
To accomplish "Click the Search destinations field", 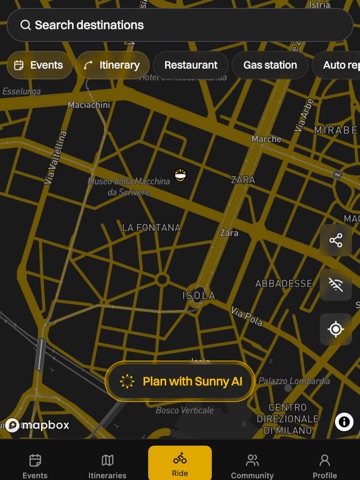I will [x=180, y=25].
